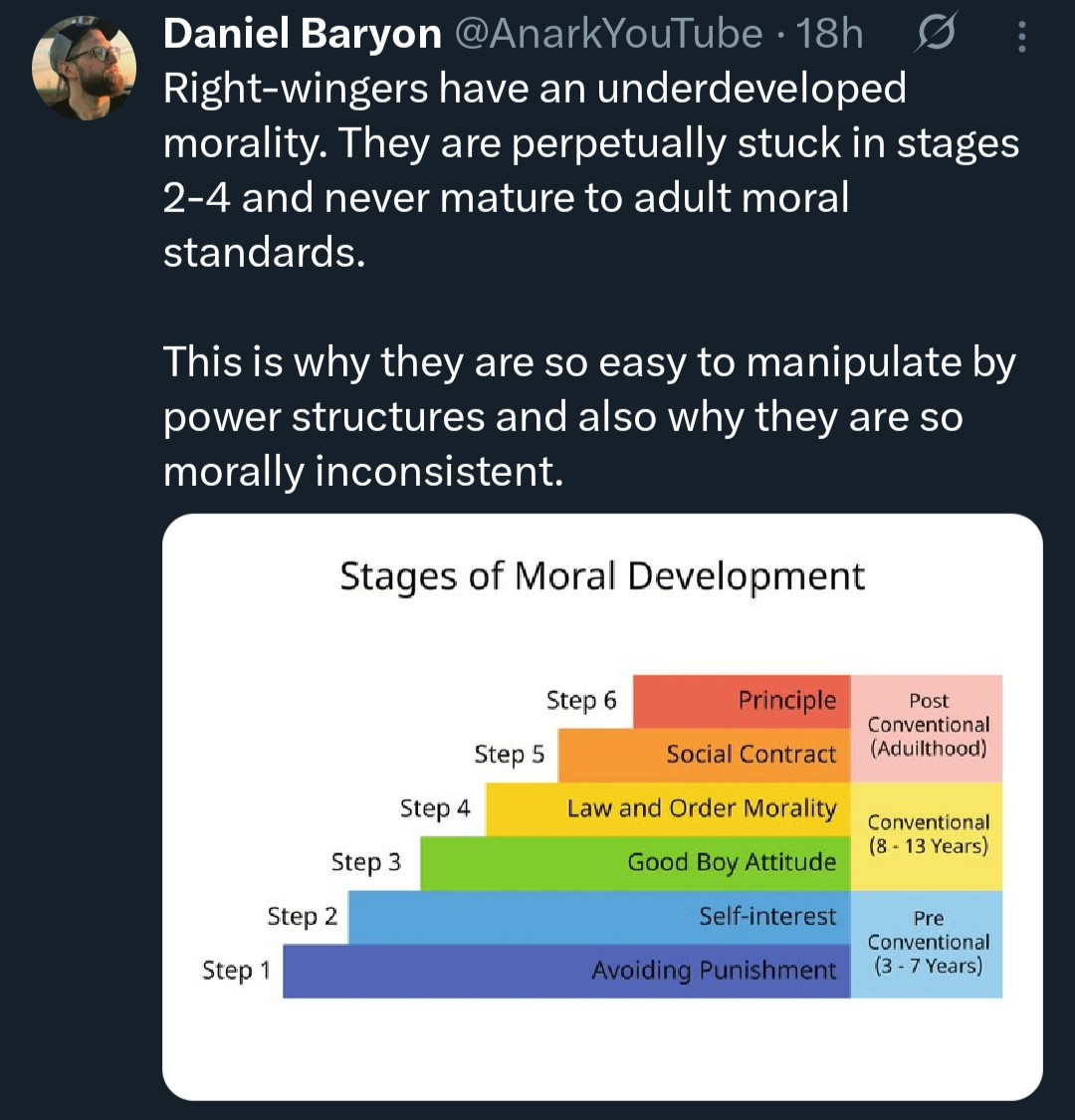The image size is (1075, 1120).
Task: Click the Daniel Baryon display name
Action: click(x=302, y=34)
